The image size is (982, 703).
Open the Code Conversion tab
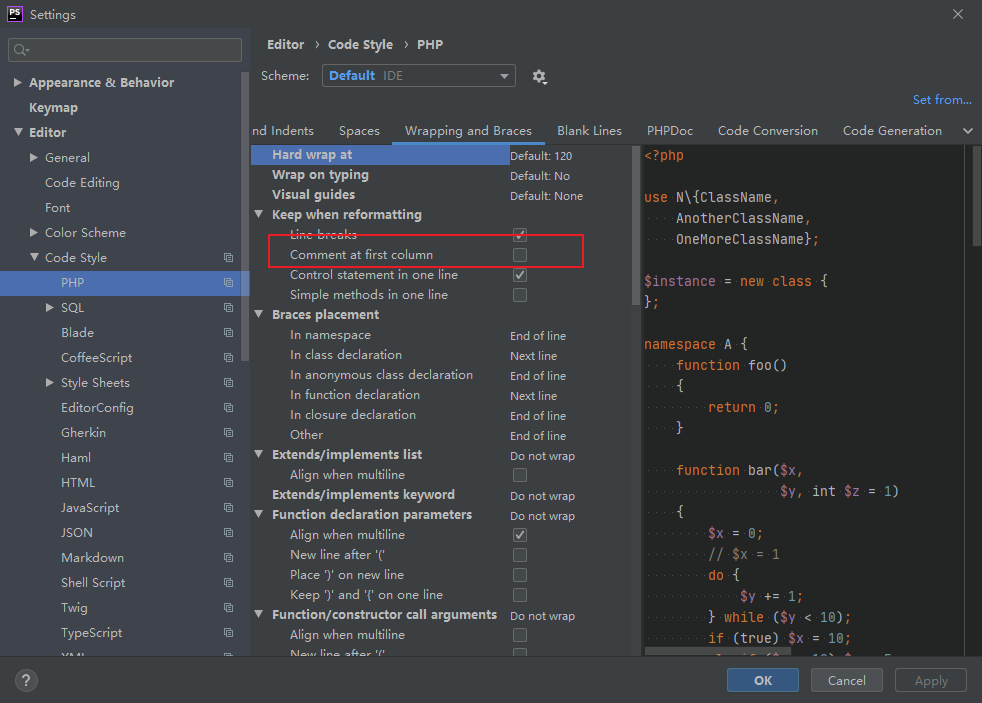click(767, 131)
